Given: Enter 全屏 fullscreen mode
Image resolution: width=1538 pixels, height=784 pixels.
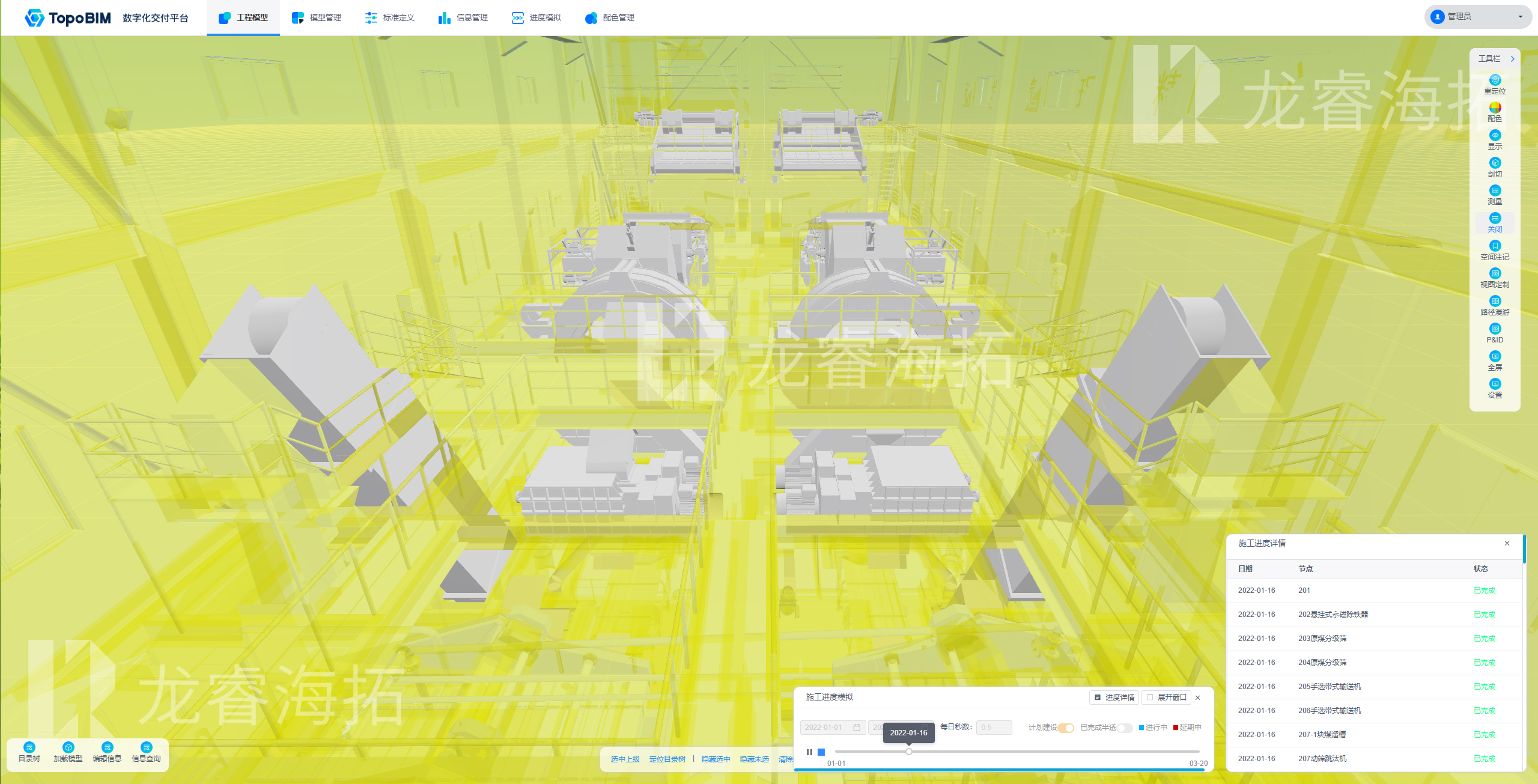Looking at the screenshot, I should pyautogui.click(x=1495, y=357).
